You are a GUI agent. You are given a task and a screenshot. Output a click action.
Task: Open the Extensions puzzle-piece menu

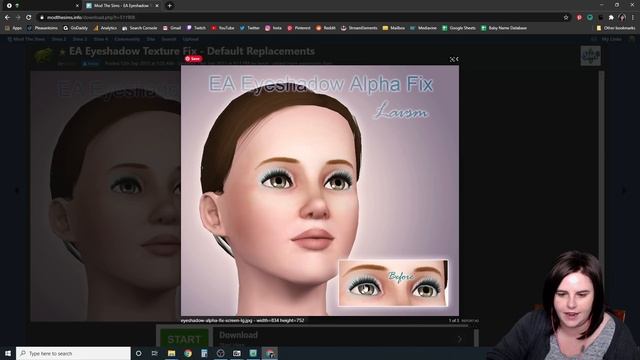[611, 18]
